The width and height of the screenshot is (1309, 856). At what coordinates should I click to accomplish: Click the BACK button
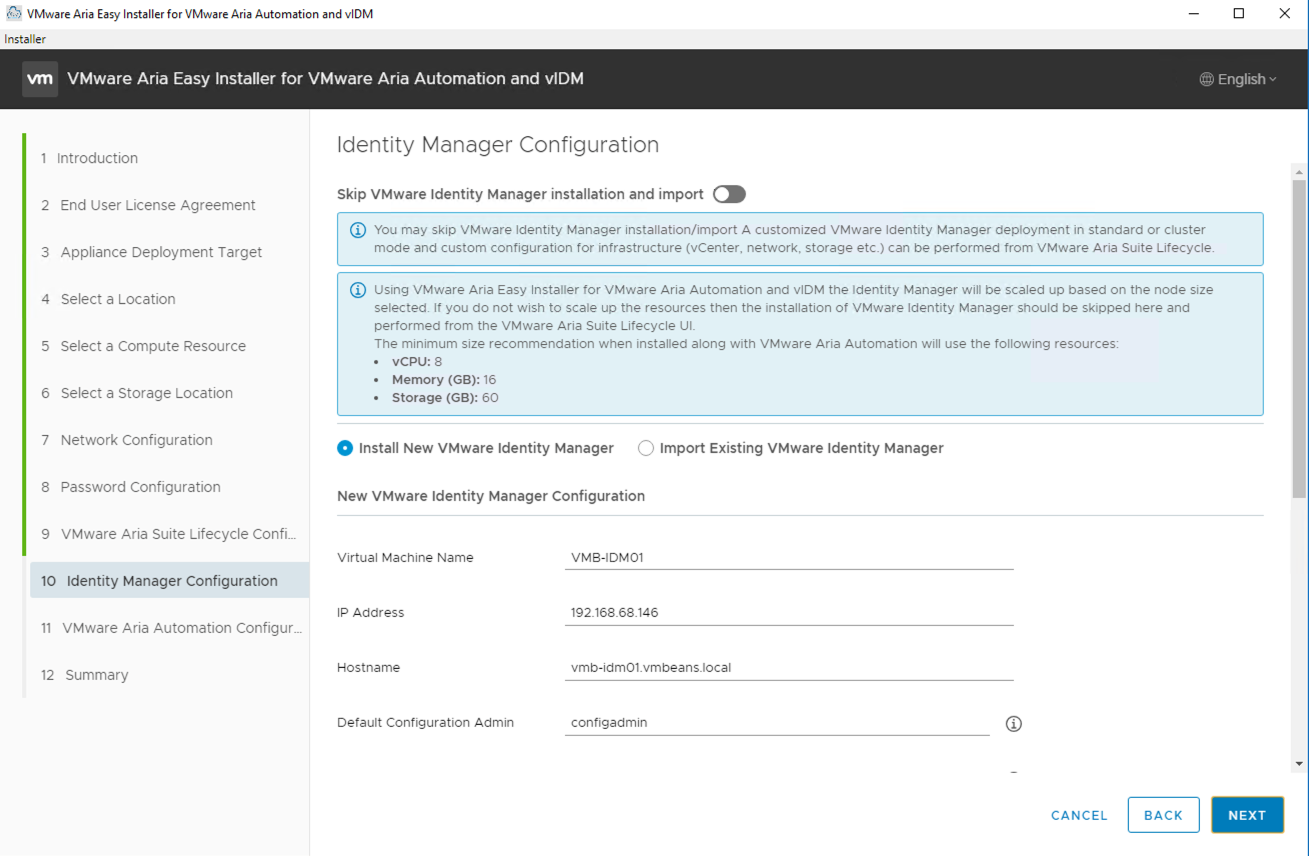[1163, 815]
